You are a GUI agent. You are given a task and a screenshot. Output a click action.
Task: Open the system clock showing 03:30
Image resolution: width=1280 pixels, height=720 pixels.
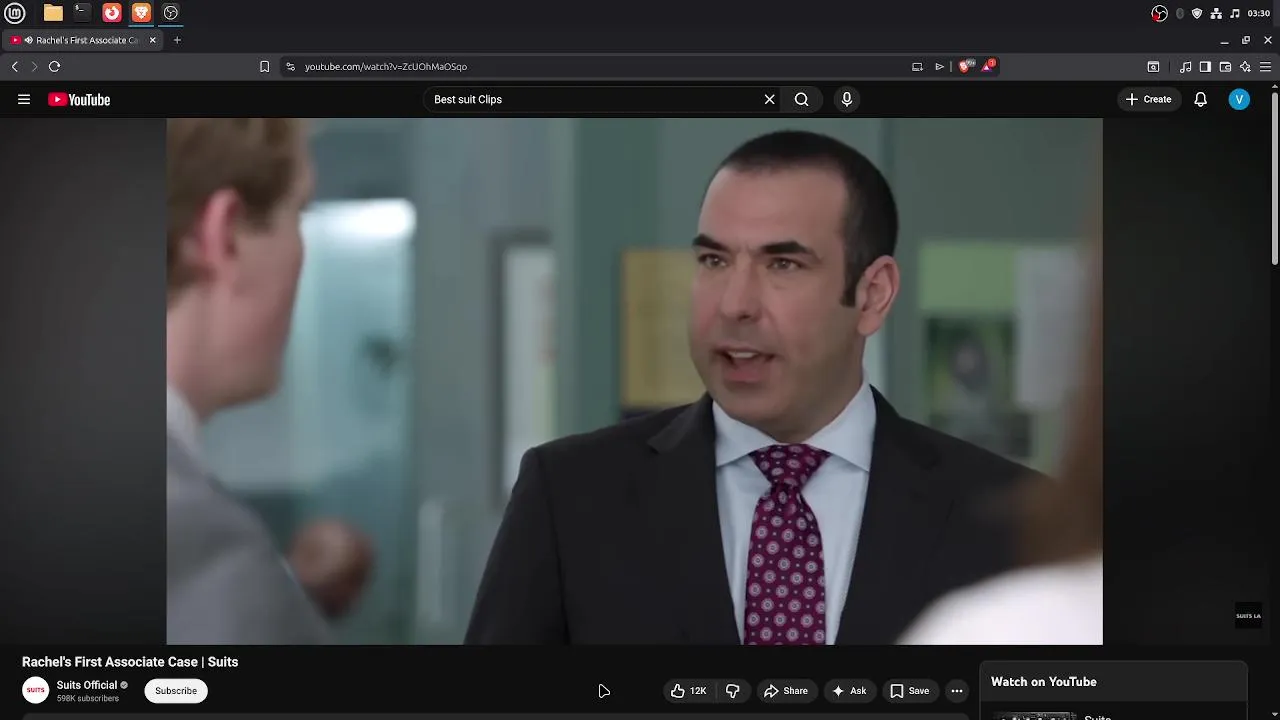coord(1259,13)
